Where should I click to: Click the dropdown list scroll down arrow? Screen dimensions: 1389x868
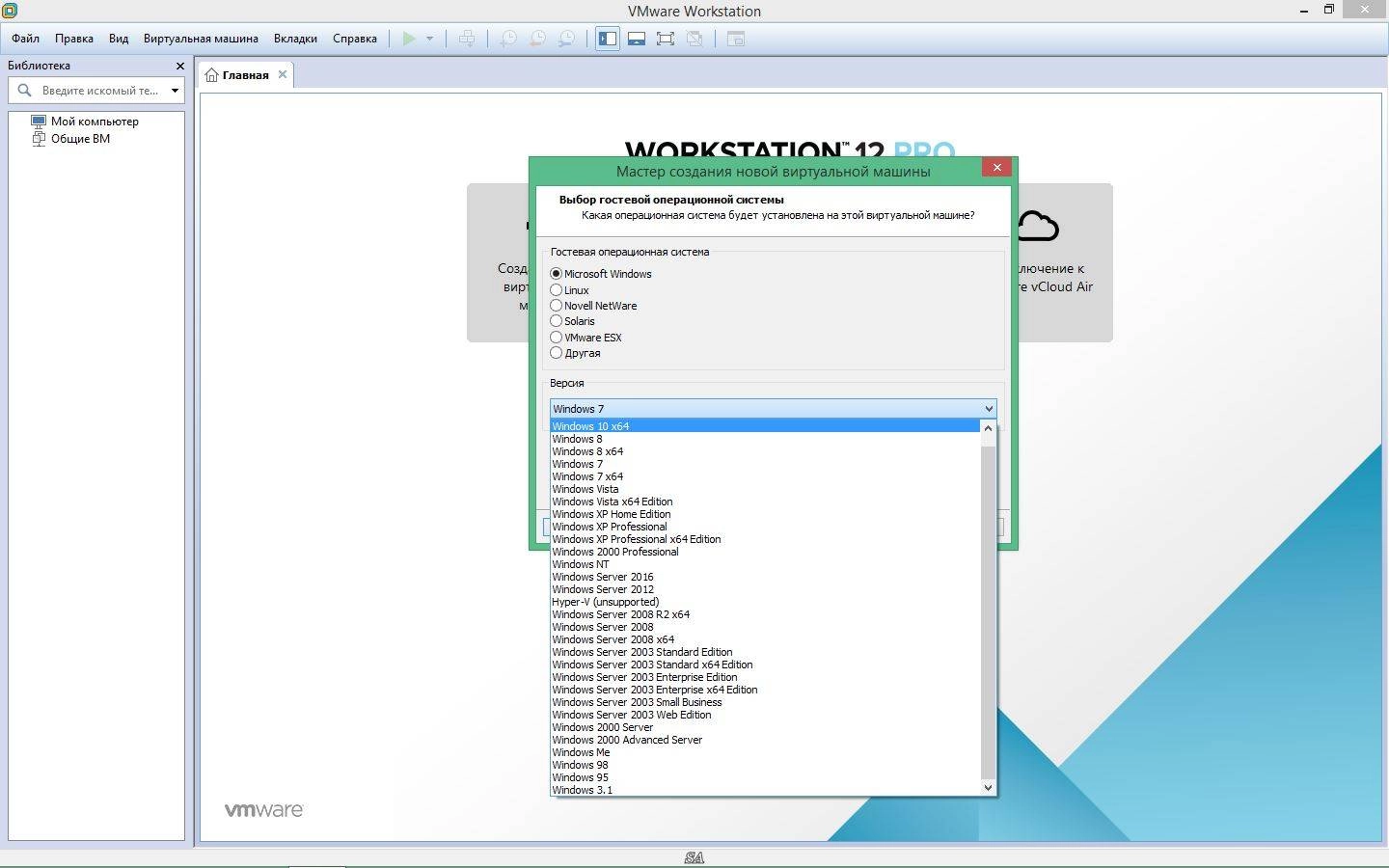pyautogui.click(x=988, y=788)
